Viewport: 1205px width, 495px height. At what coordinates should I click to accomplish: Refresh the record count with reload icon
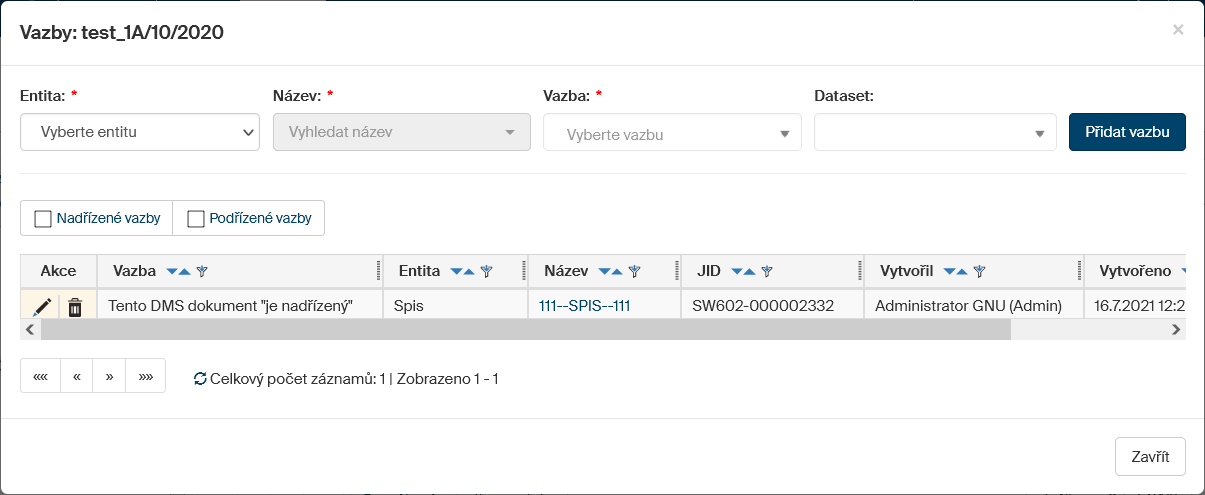click(200, 379)
